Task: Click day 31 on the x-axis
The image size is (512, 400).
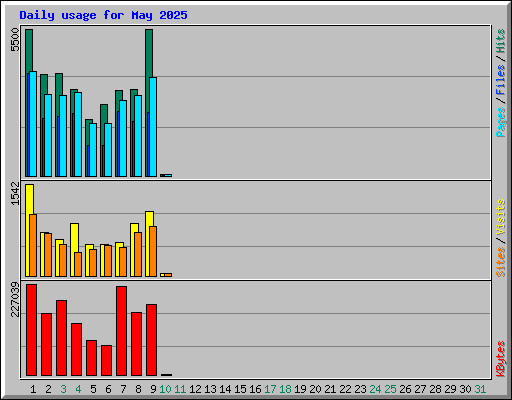Action: click(x=480, y=389)
